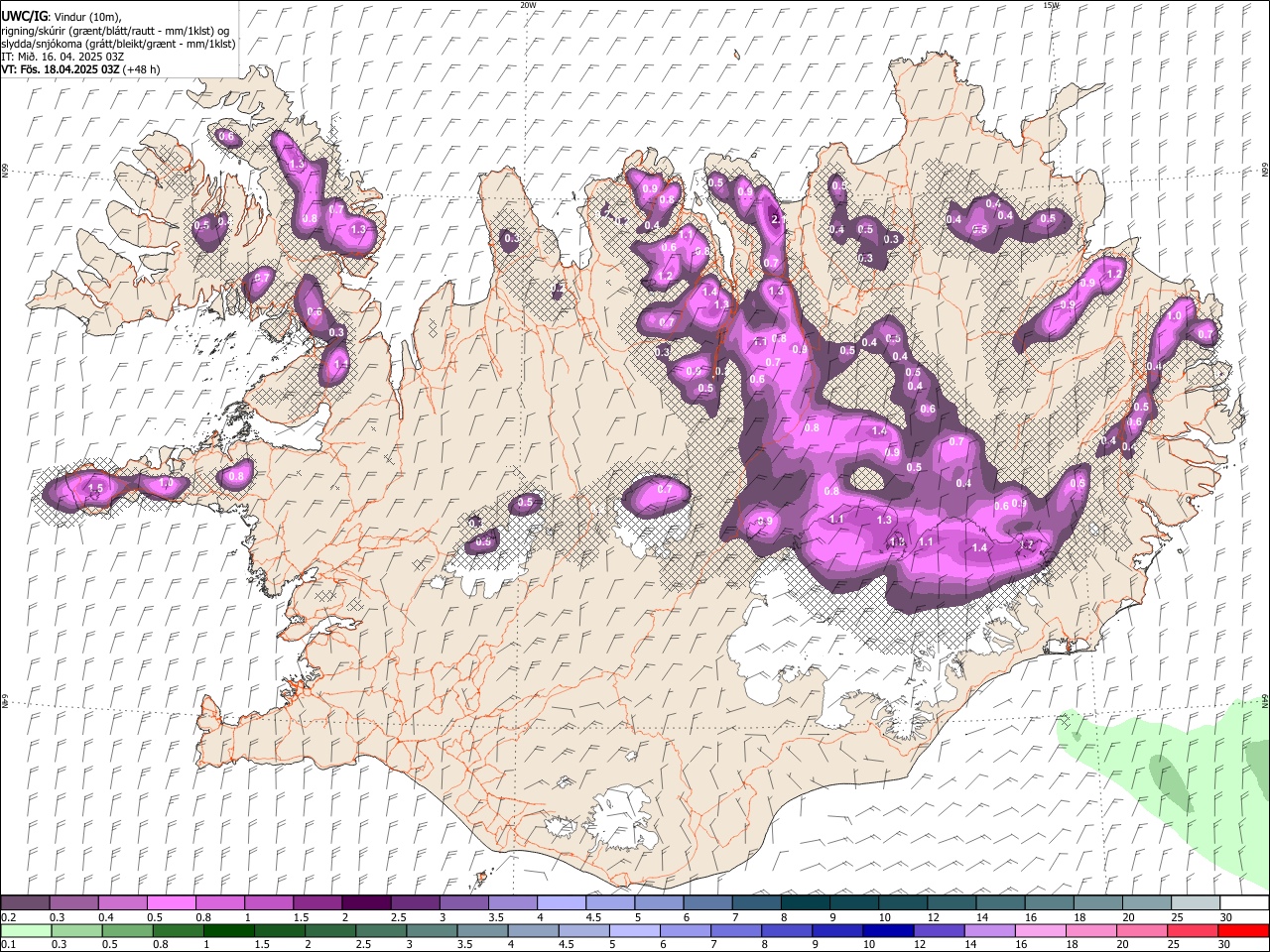
Task: Click the "IT: Mið. 16. 04. 2025 03Z" line
Action: click(x=63, y=57)
